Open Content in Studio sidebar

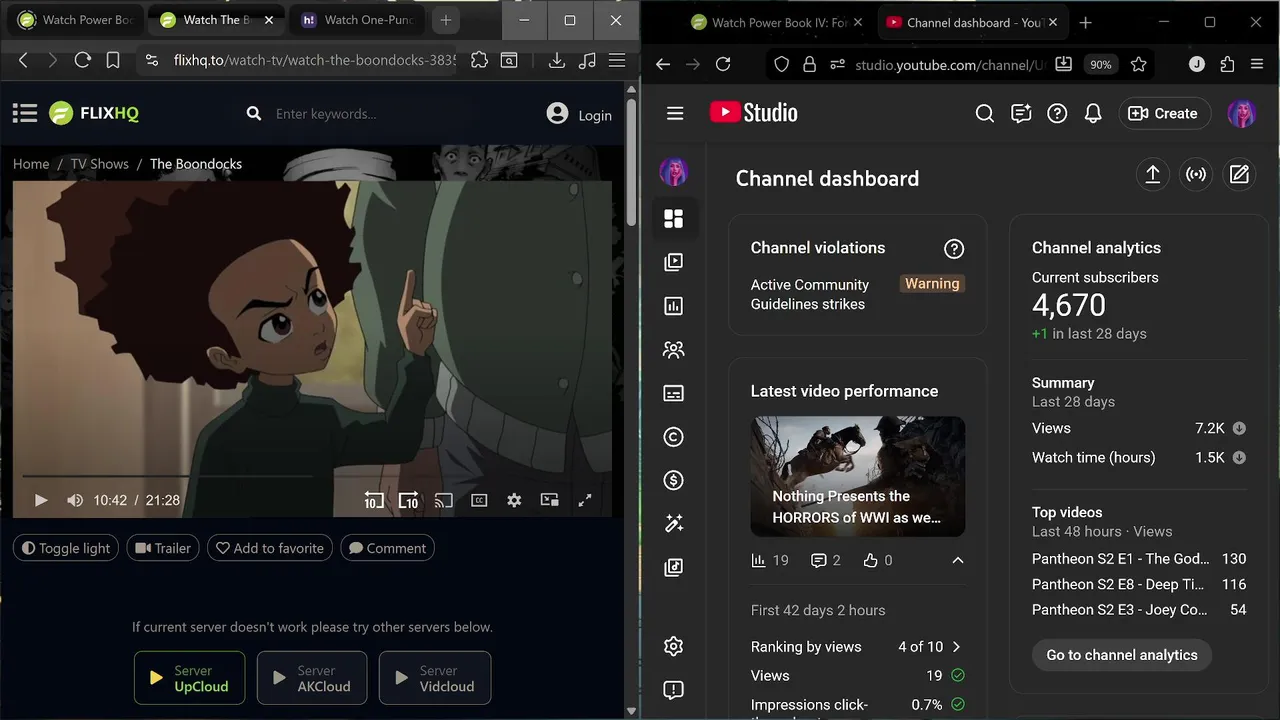coord(674,262)
